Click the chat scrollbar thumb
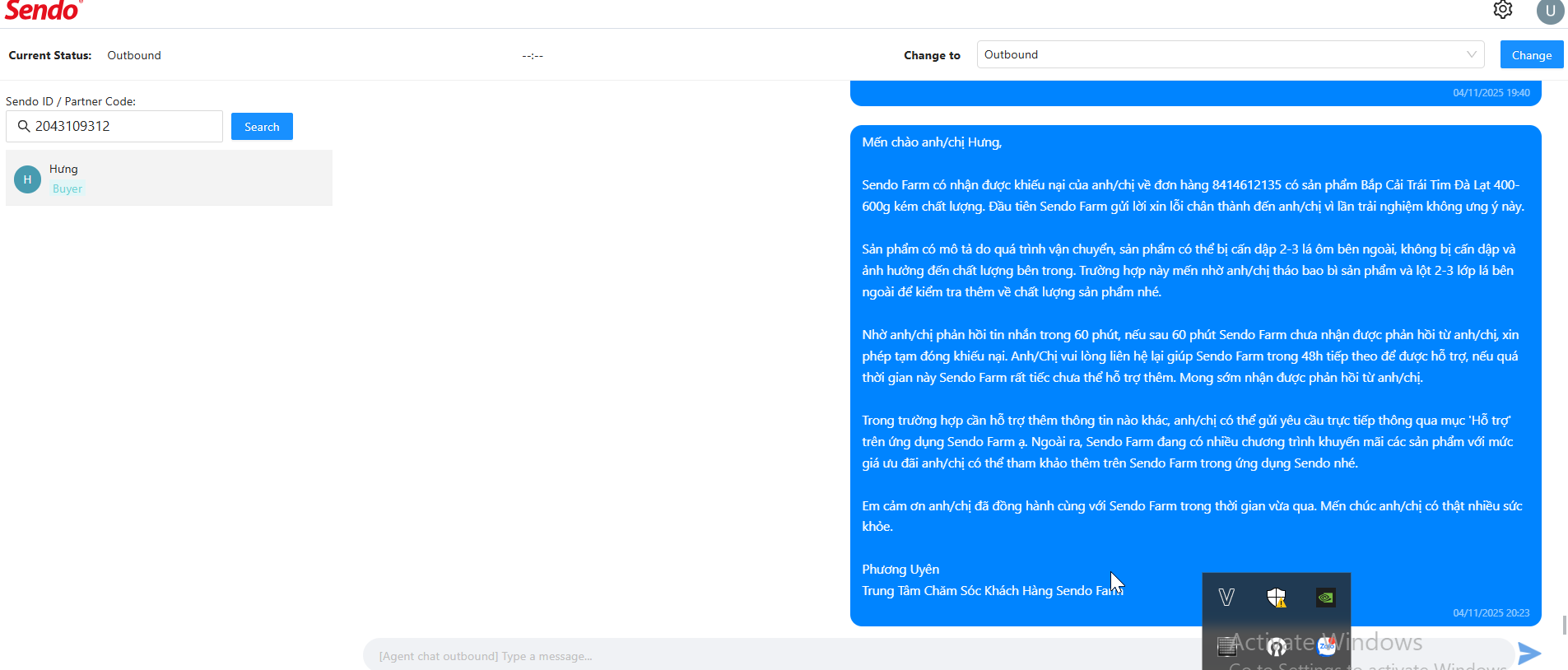Viewport: 1568px width, 670px height. coord(1564,626)
